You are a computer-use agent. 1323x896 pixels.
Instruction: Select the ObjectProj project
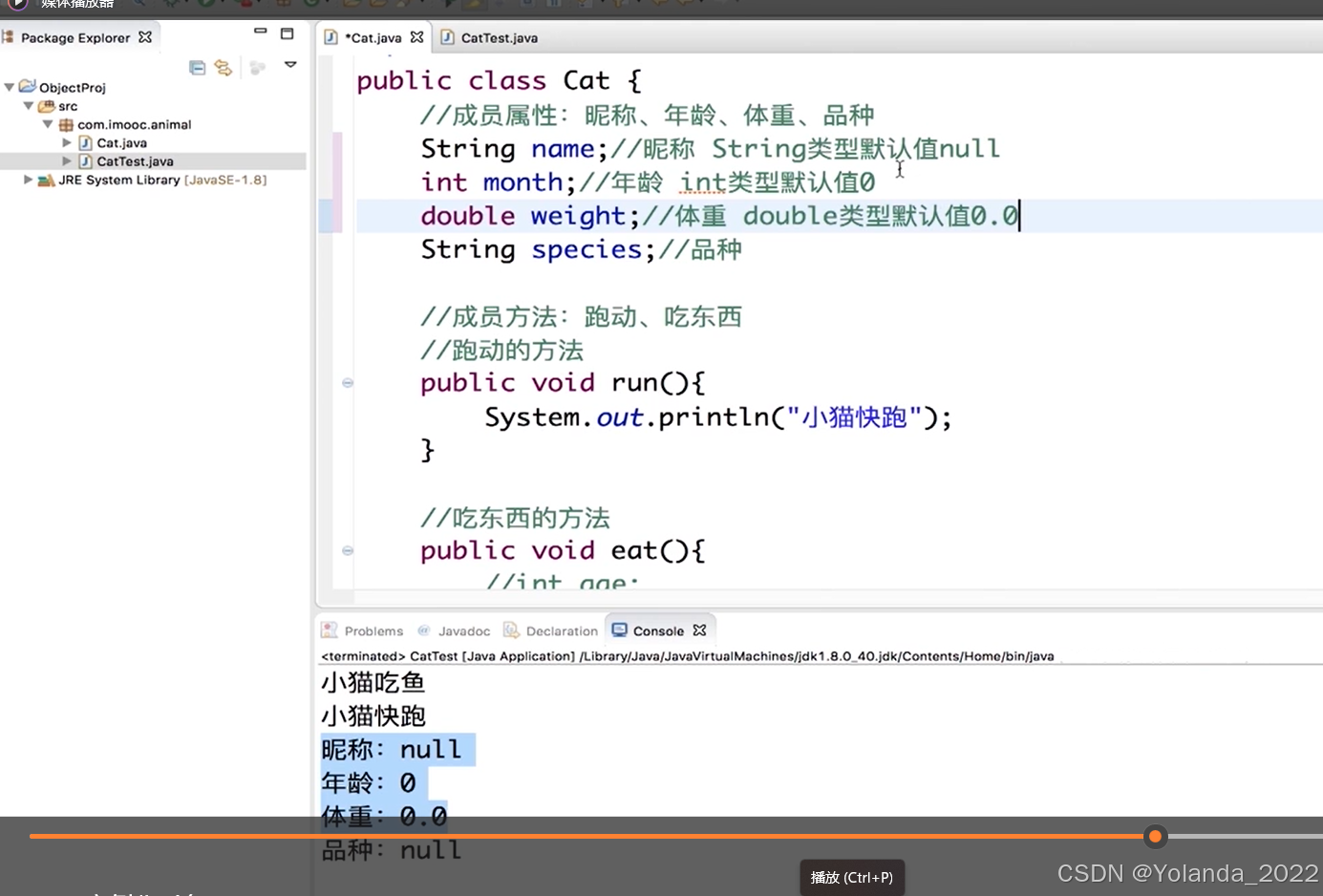[x=73, y=87]
